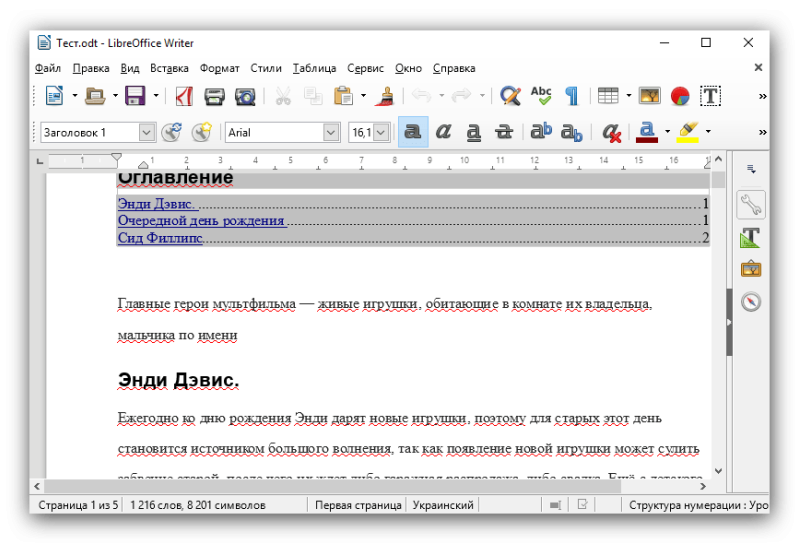This screenshot has width=800, height=544.
Task: Click the Copy icon
Action: click(x=313, y=96)
